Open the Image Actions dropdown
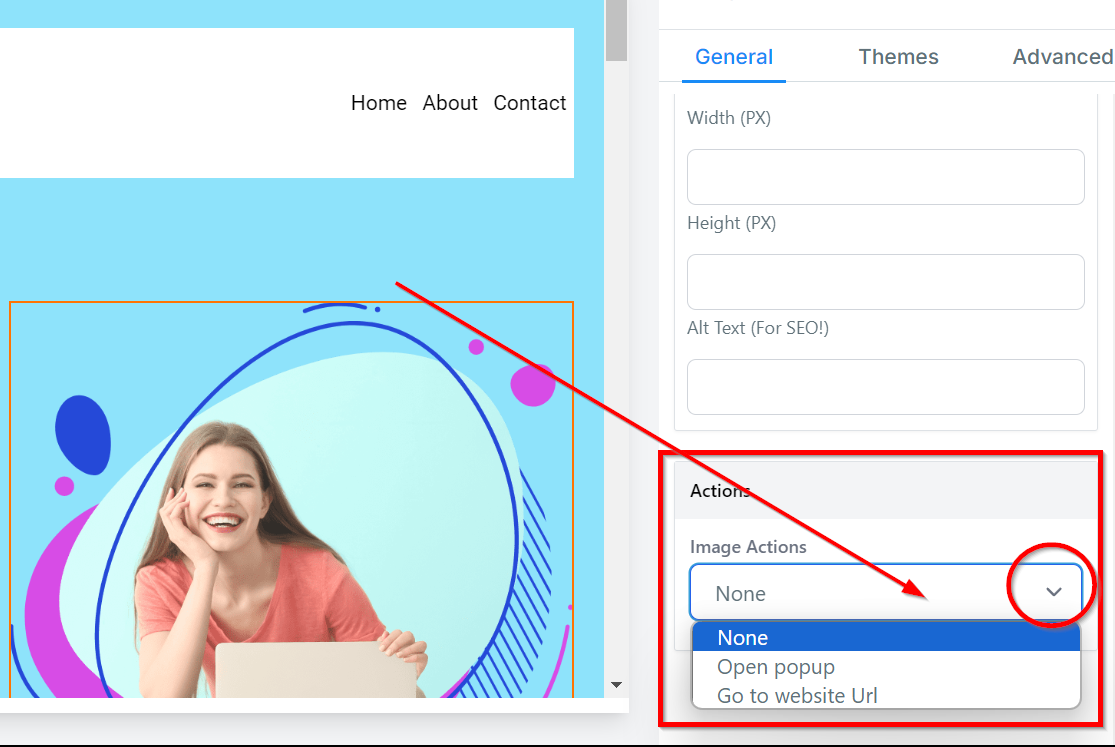Viewport: 1115px width, 747px height. coord(885,593)
